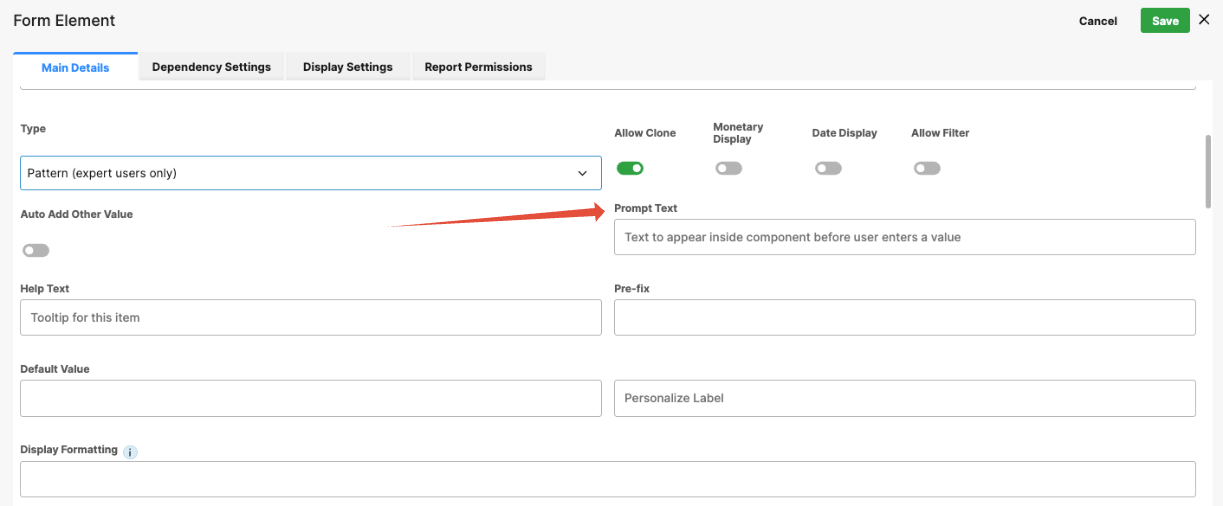Close the Form Element dialog
Image resolution: width=1223 pixels, height=506 pixels.
click(1204, 20)
